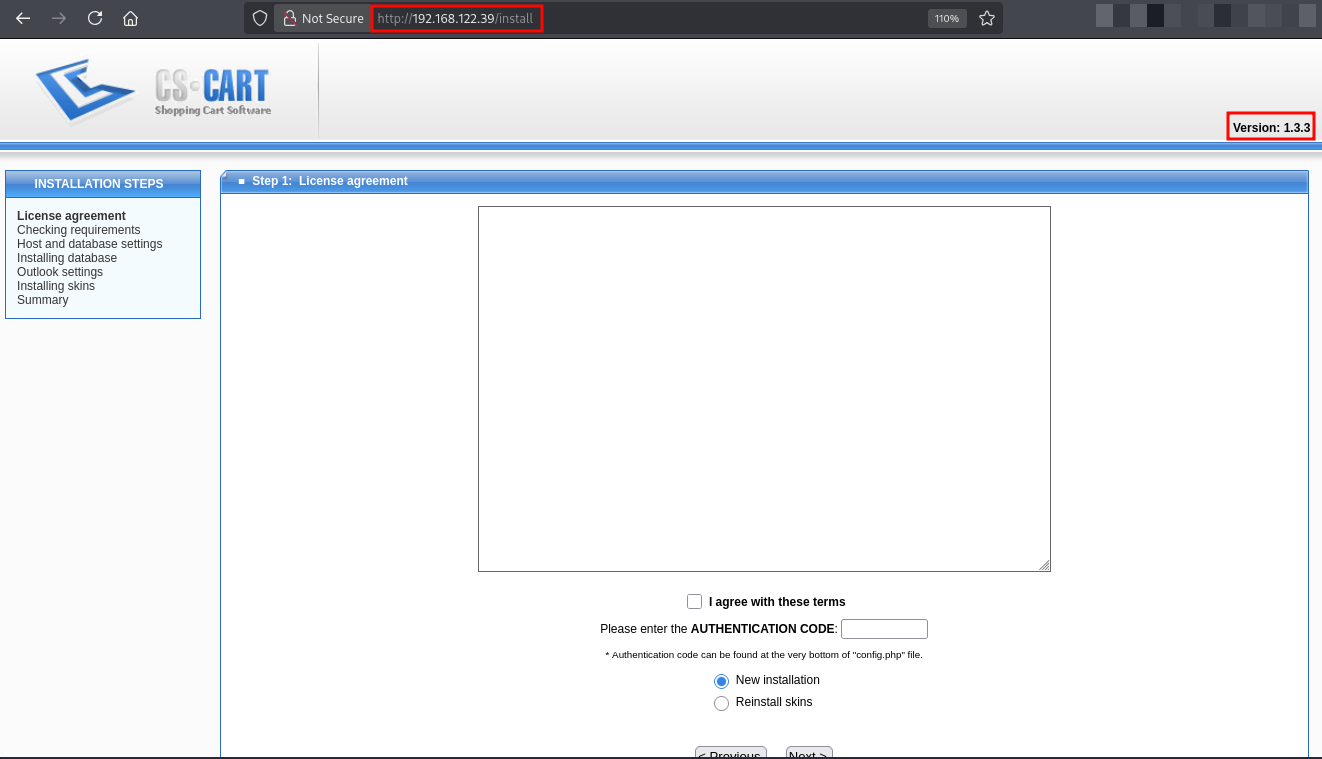Click the CS-Cart logo
Image resolution: width=1322 pixels, height=759 pixels.
point(153,91)
